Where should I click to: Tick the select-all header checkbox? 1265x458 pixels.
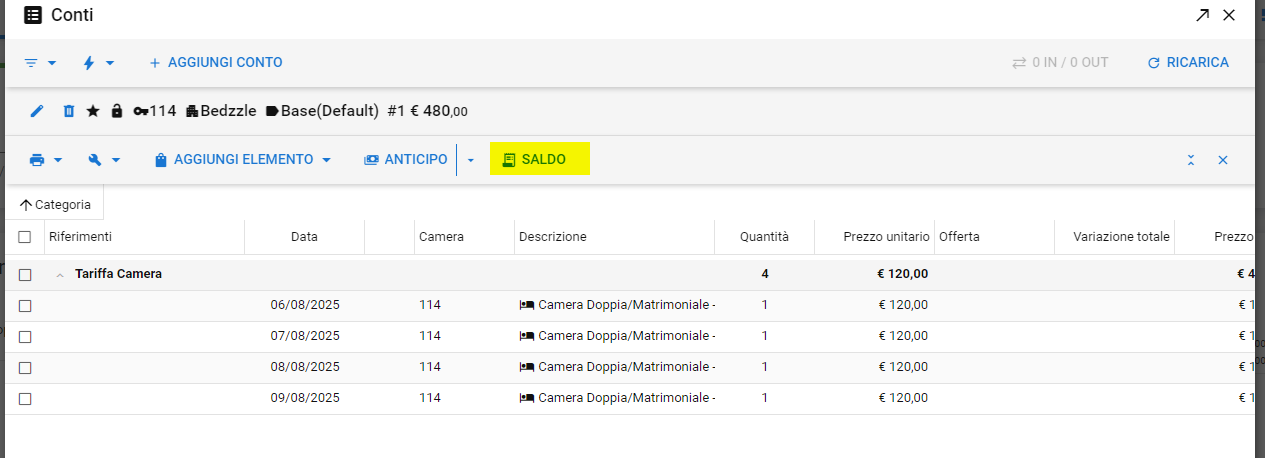(25, 237)
